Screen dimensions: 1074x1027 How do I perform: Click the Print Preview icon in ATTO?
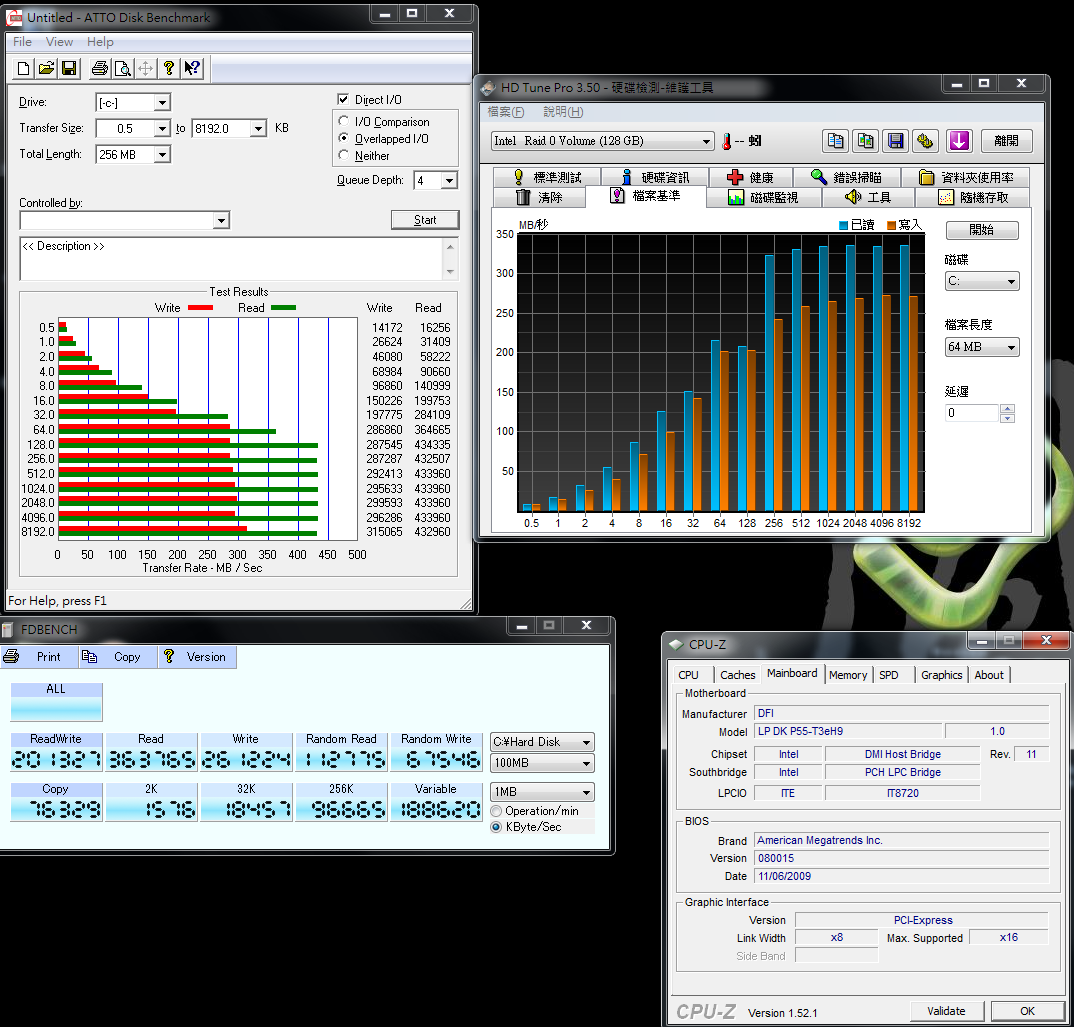pyautogui.click(x=122, y=68)
